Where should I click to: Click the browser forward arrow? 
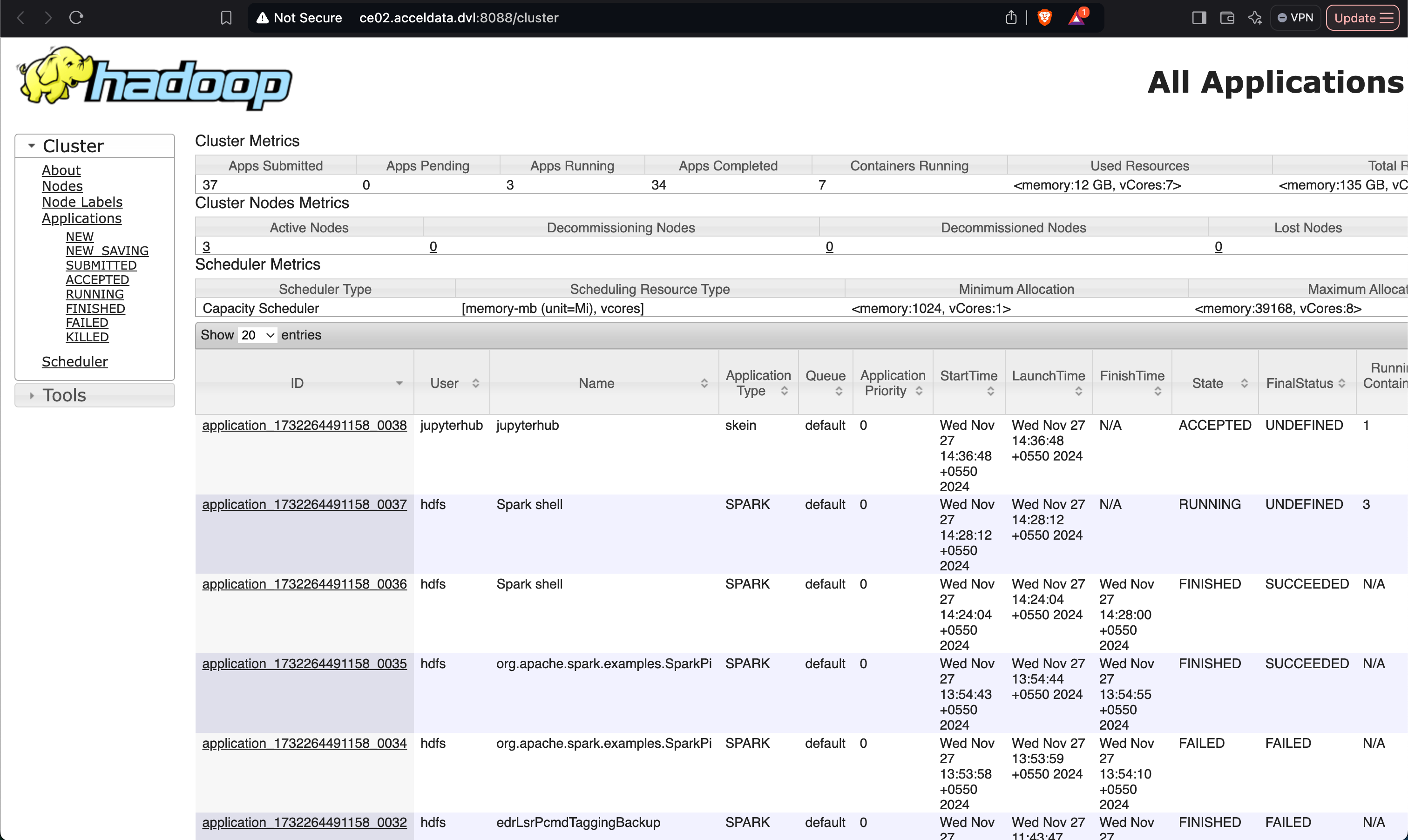[x=48, y=18]
